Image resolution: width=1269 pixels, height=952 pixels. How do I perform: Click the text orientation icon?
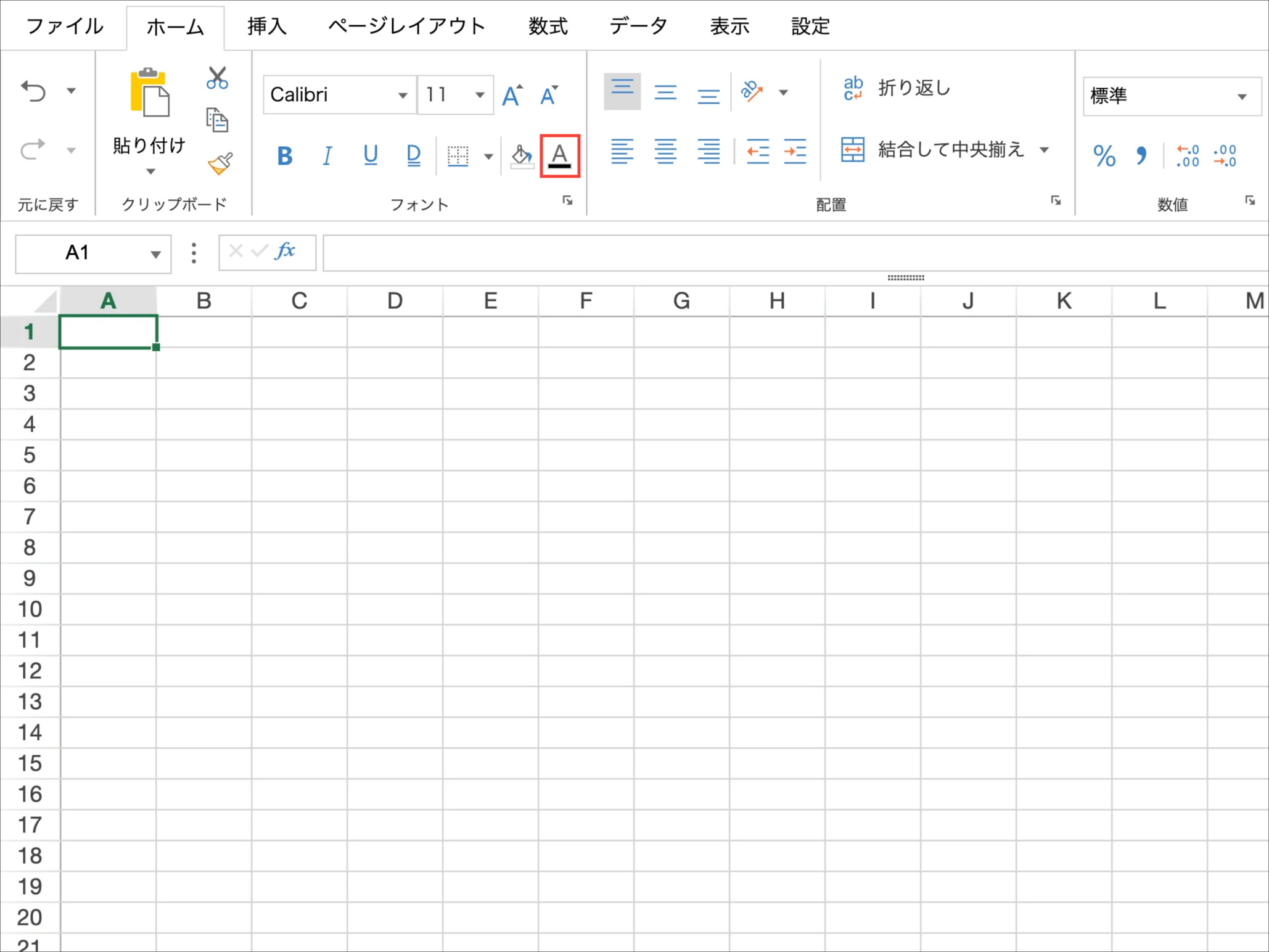point(752,92)
